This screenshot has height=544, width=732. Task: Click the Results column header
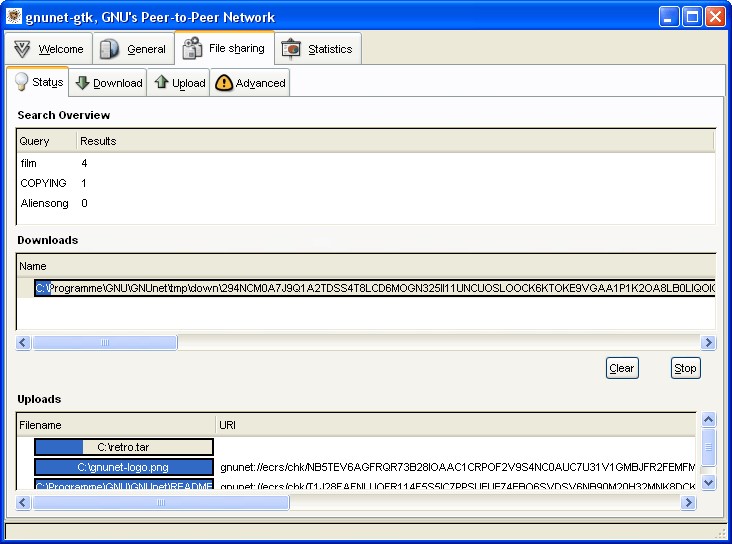395,141
